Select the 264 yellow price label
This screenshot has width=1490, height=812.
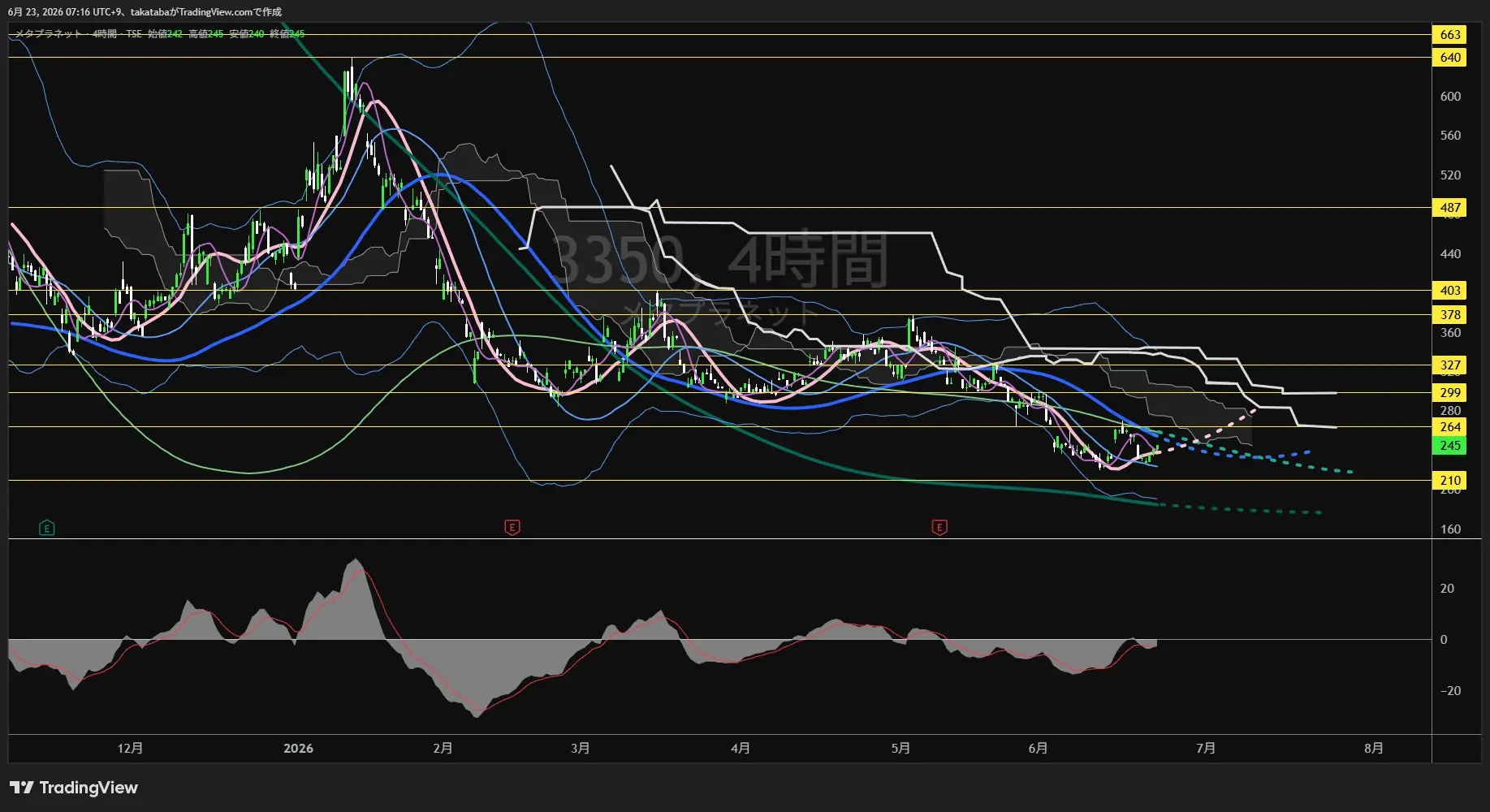tap(1450, 426)
